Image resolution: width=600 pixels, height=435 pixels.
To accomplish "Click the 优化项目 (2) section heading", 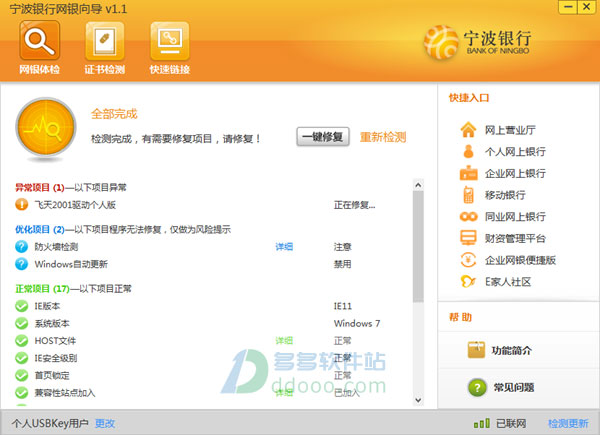I will [40, 229].
